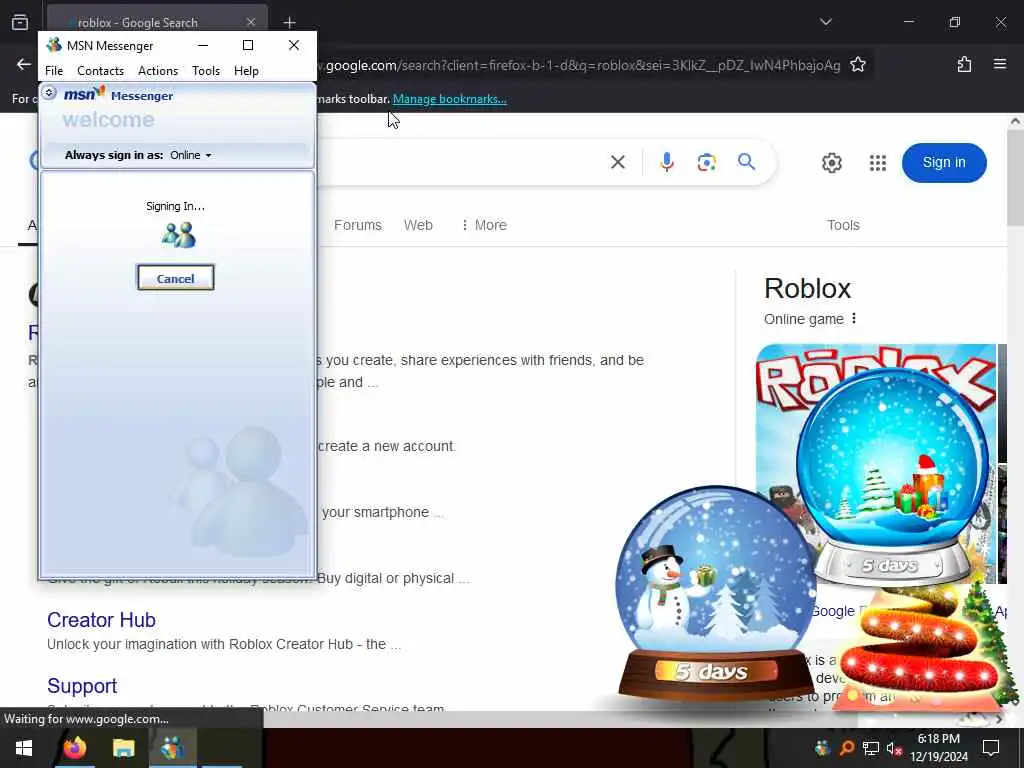Image resolution: width=1024 pixels, height=768 pixels.
Task: Open the Firefox extensions puzzle icon
Action: point(964,64)
